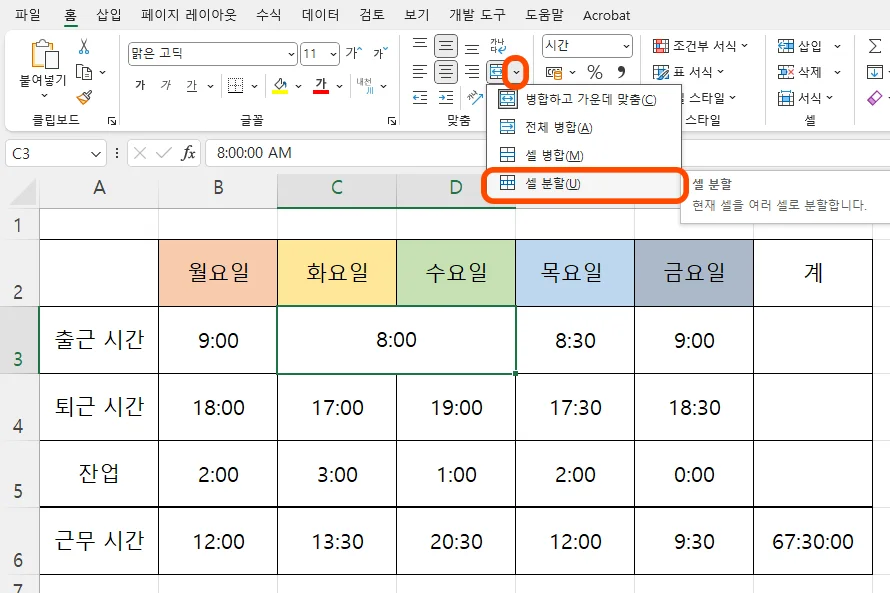Open the number format 시간 dropdown
Screen dimensions: 890x593
tap(626, 46)
